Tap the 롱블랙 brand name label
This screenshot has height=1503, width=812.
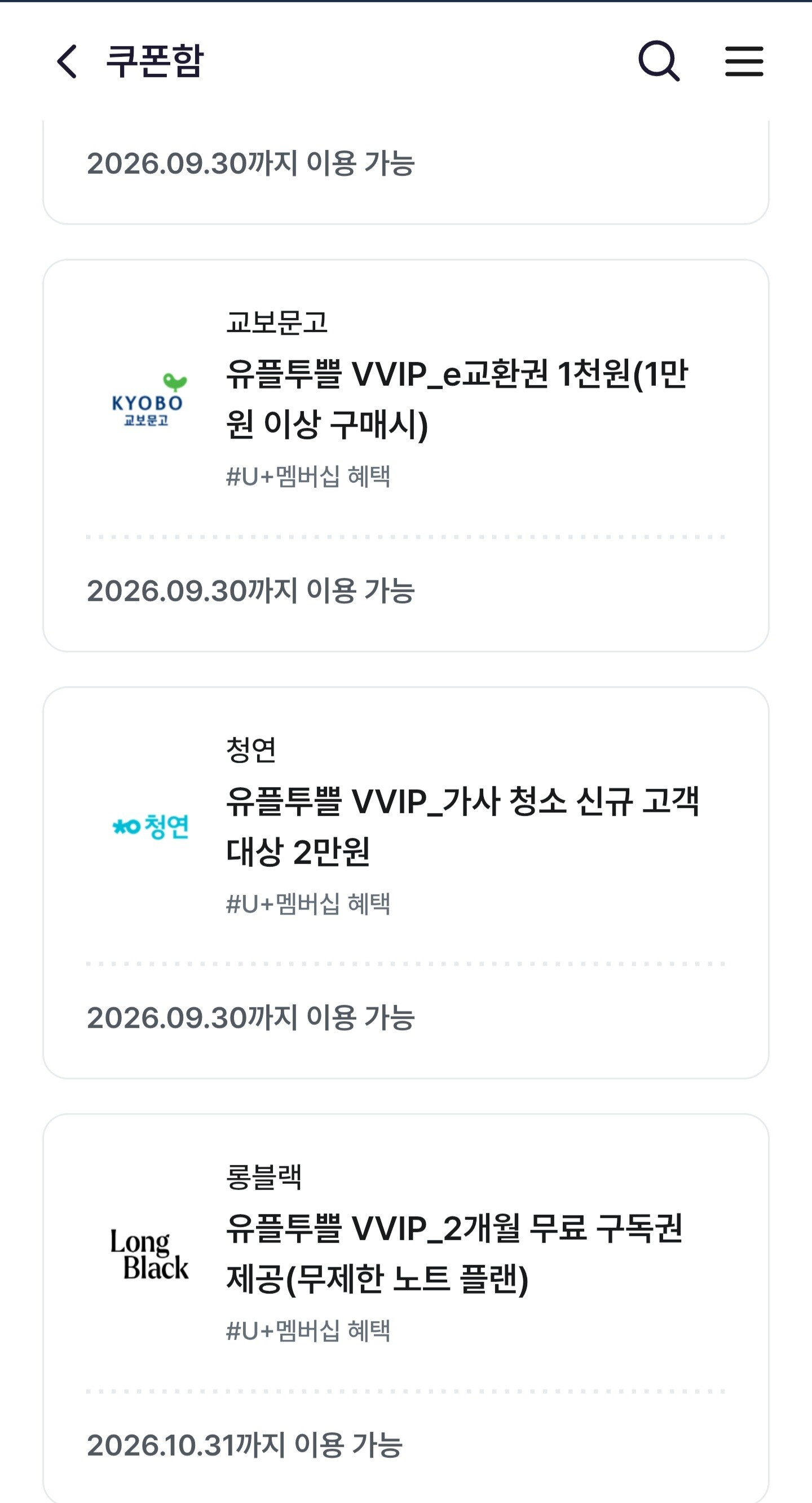pos(264,1177)
